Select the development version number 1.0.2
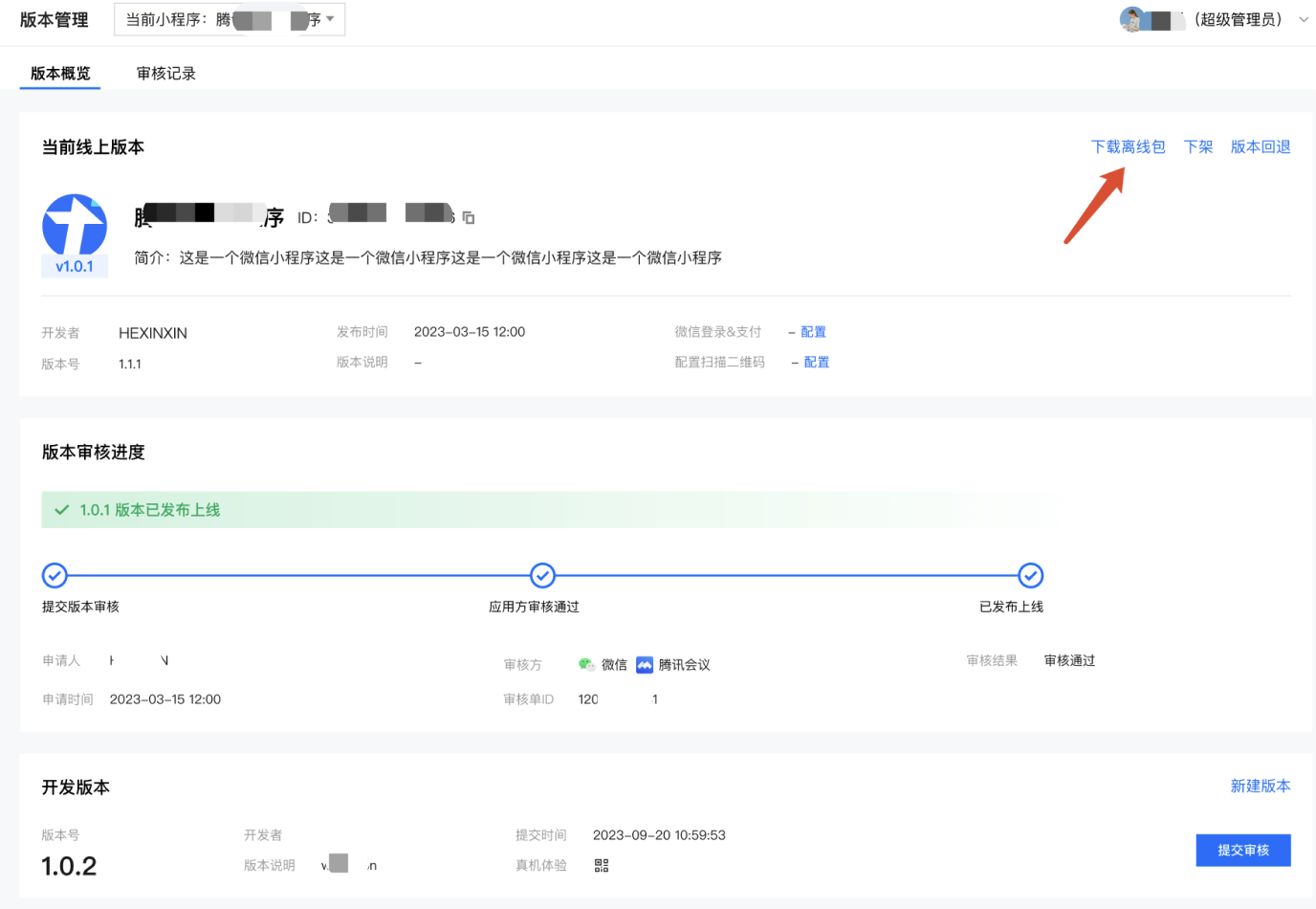 (69, 867)
